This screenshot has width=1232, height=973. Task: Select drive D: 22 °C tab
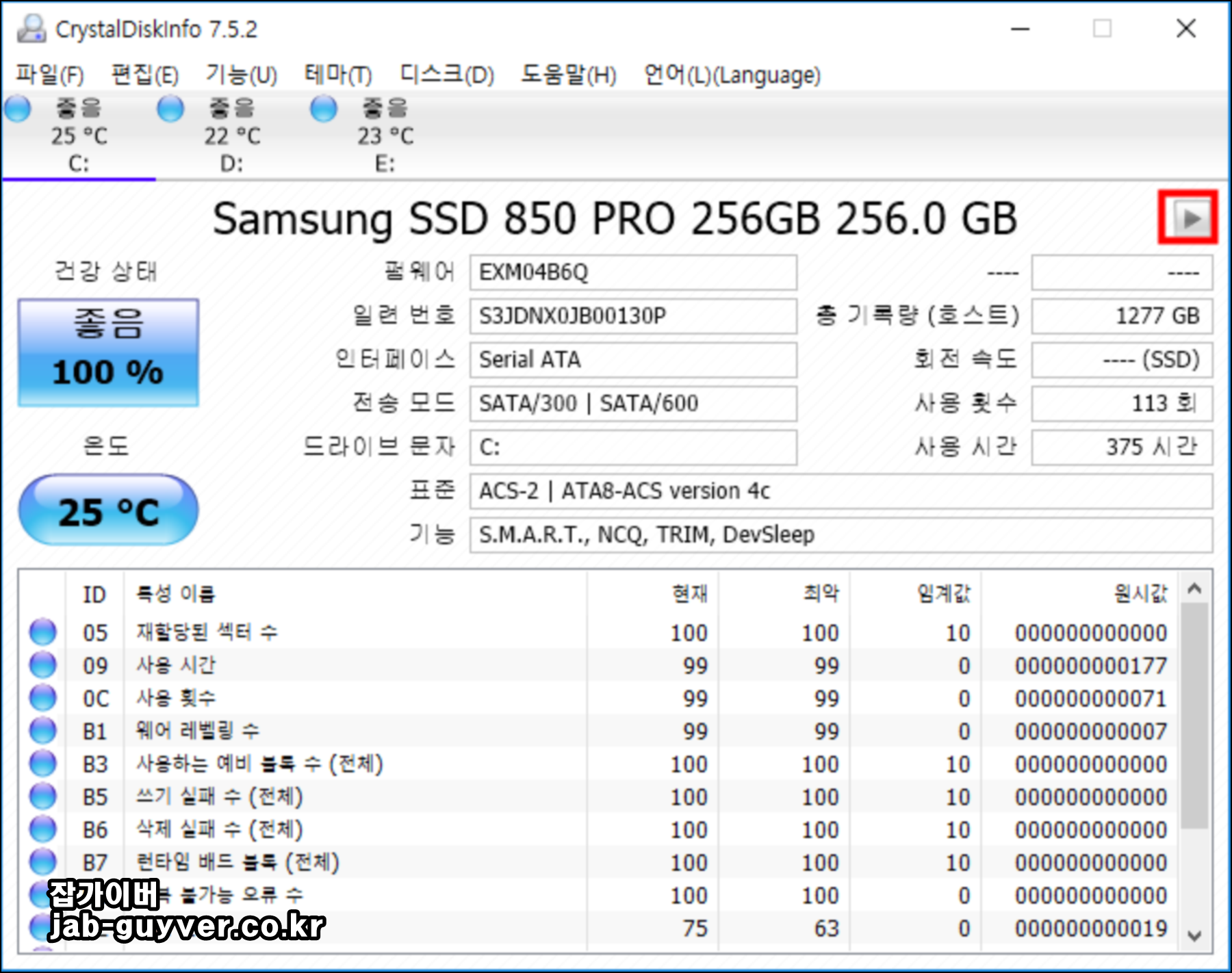pyautogui.click(x=232, y=135)
